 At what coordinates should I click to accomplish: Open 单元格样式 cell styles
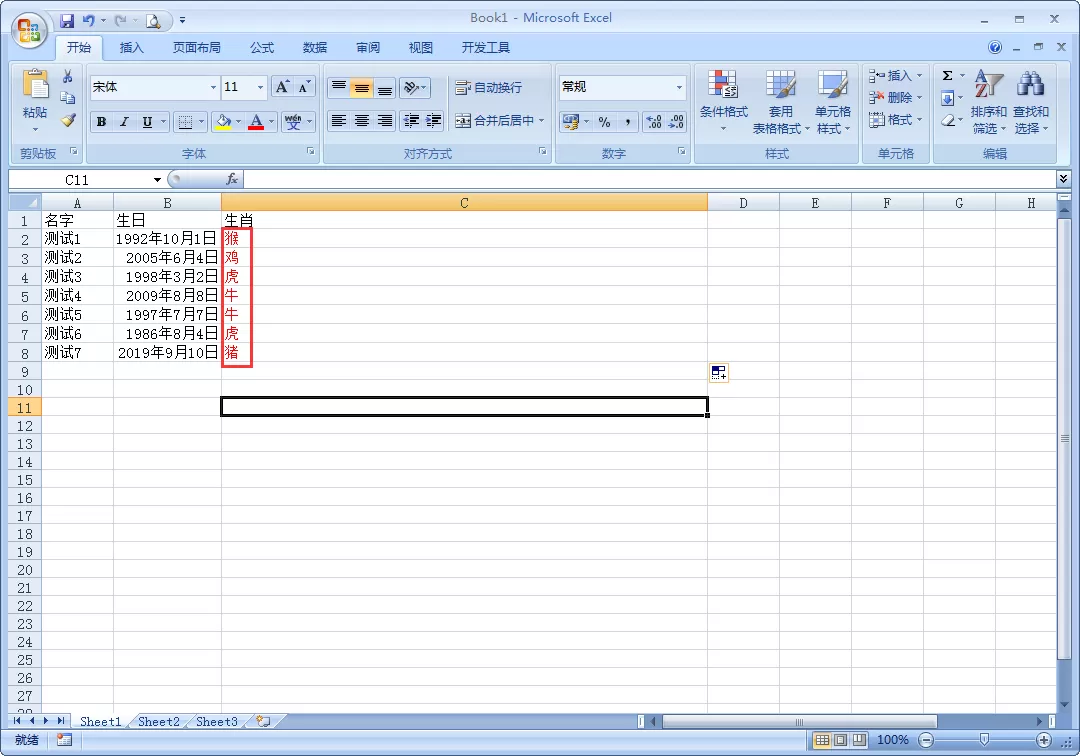[833, 102]
